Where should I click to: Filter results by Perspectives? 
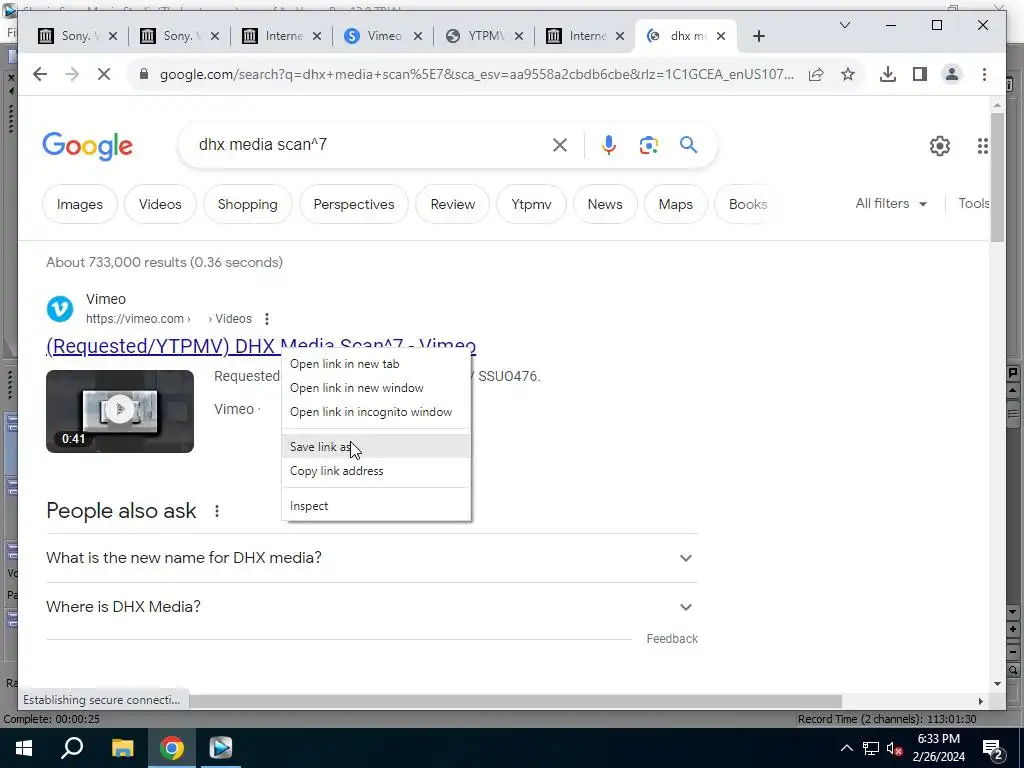pyautogui.click(x=354, y=204)
